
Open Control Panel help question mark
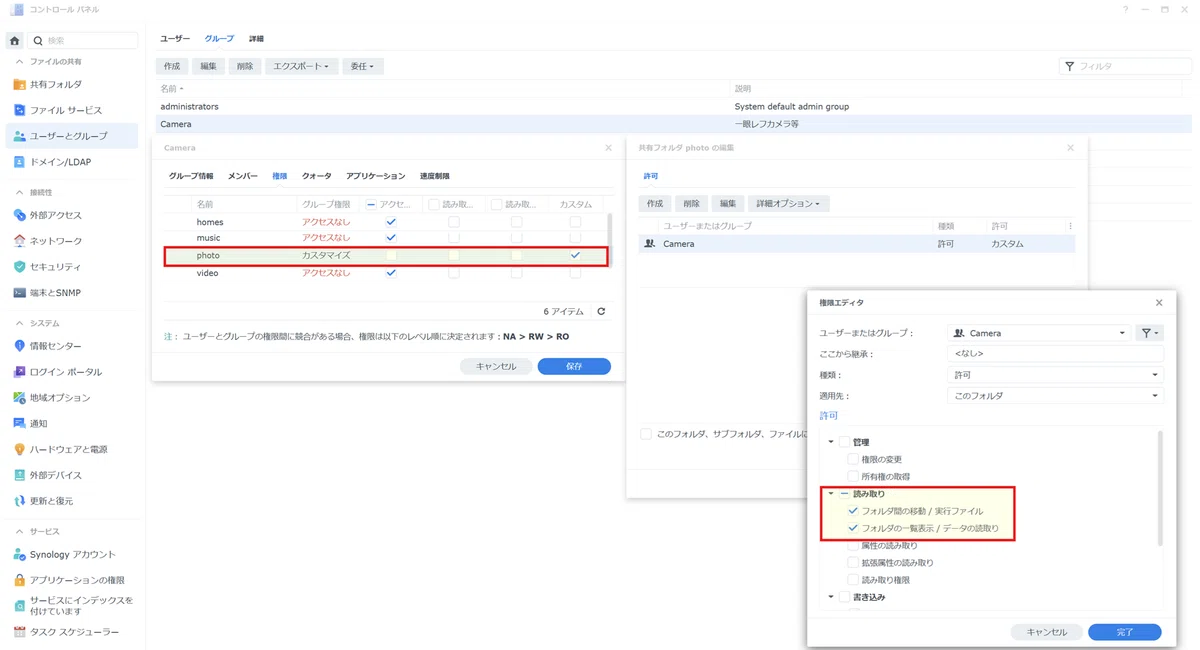click(1126, 9)
